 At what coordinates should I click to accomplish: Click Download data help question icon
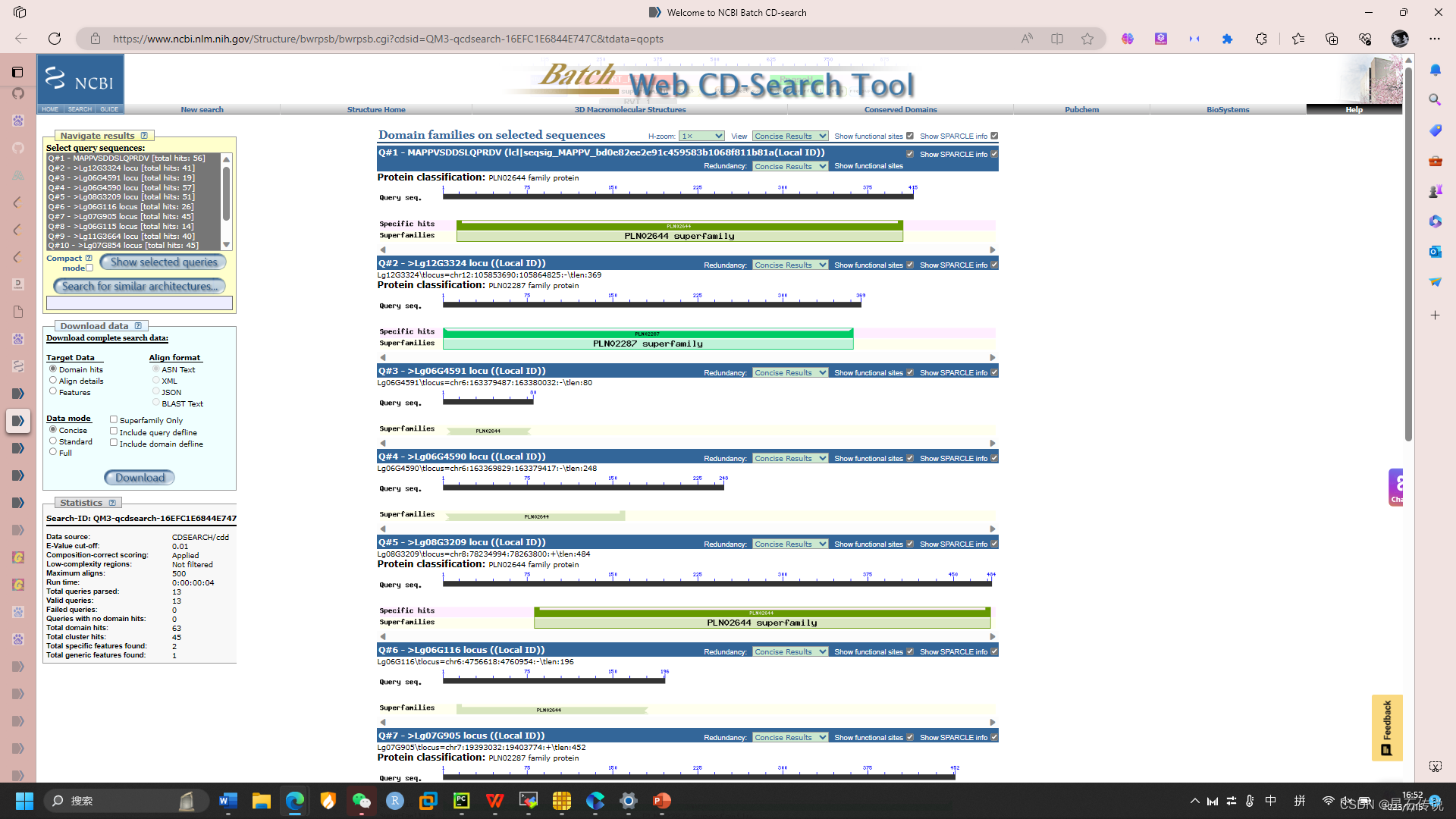click(x=138, y=326)
